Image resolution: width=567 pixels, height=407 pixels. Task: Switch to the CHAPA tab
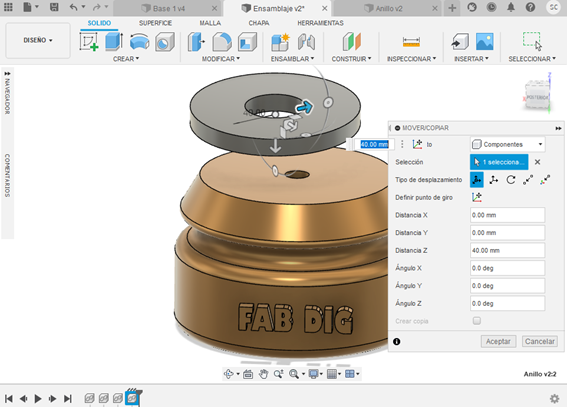click(x=259, y=23)
